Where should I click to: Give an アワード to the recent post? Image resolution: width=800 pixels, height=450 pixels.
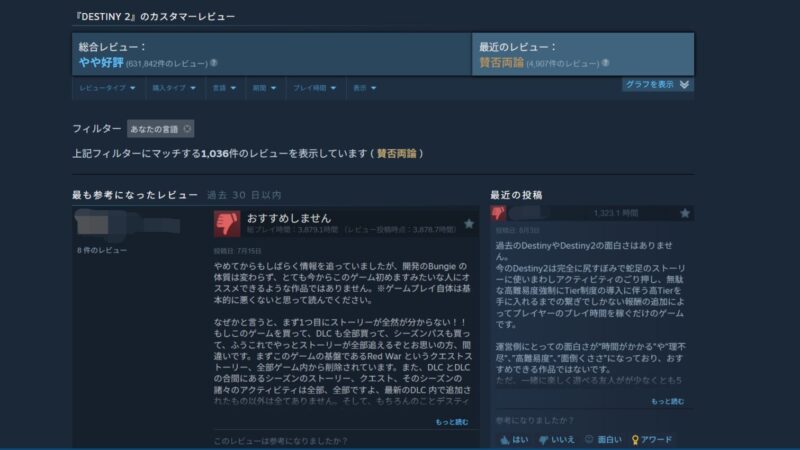652,439
